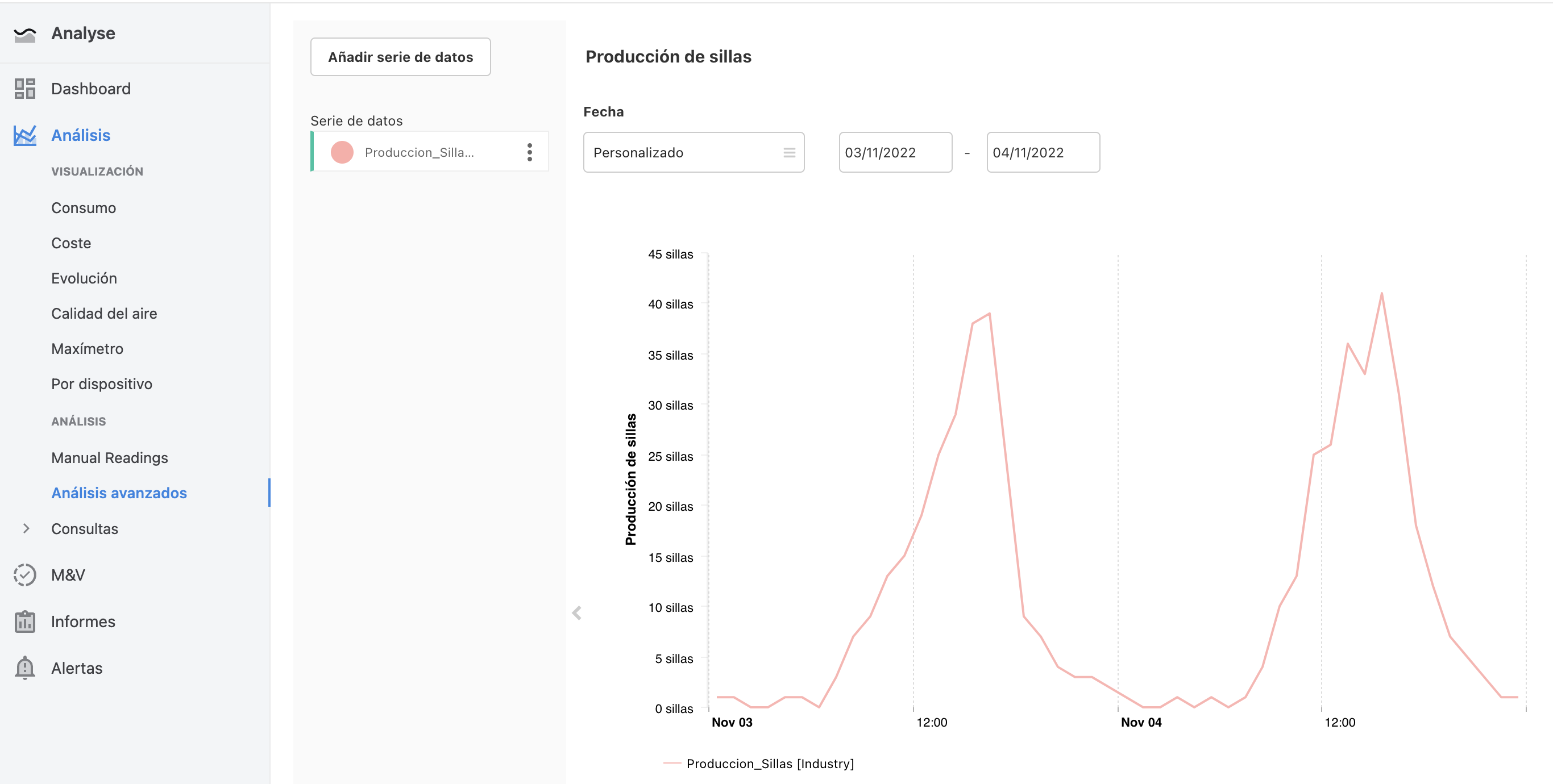Edit the 04/11/2022 end date field
The width and height of the screenshot is (1553, 784).
(x=1043, y=152)
